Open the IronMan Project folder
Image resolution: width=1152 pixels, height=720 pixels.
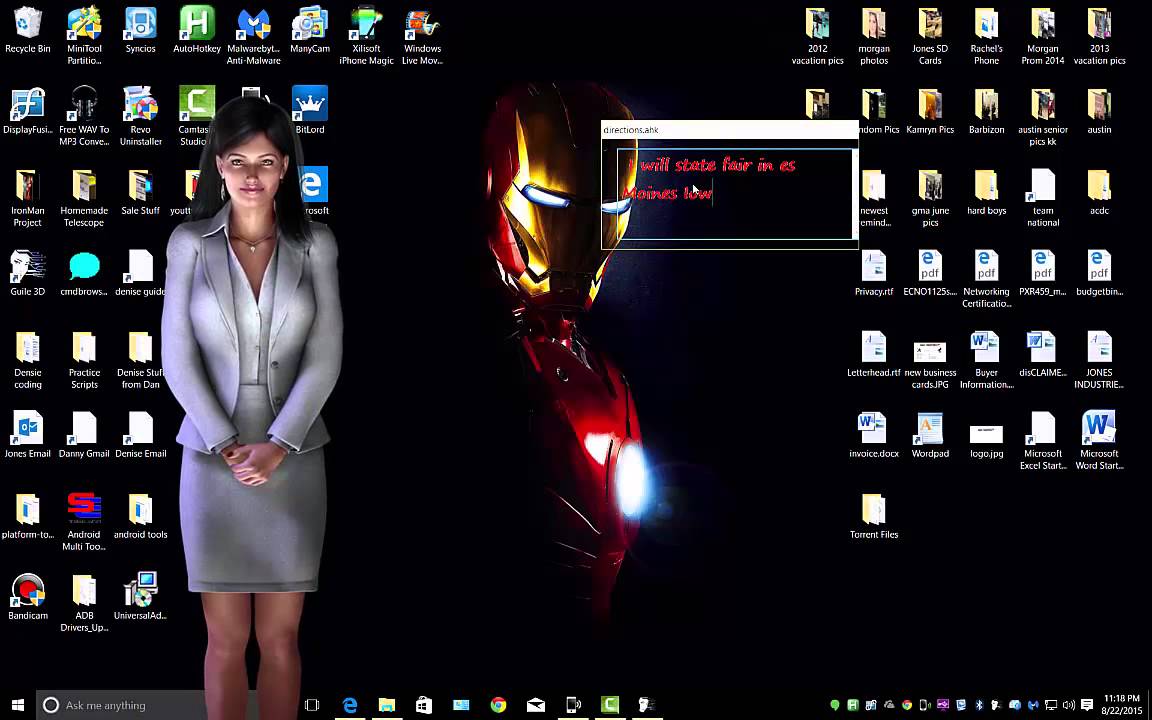tap(28, 198)
